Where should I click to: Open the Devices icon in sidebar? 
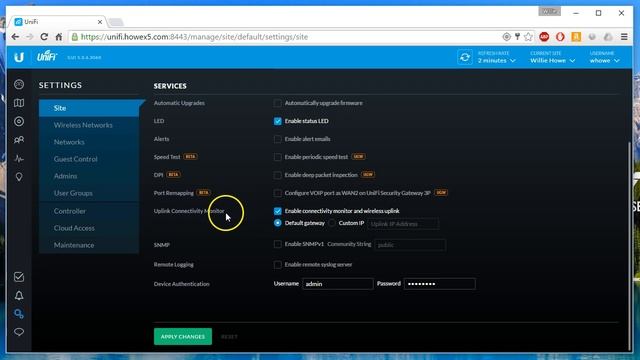19,121
